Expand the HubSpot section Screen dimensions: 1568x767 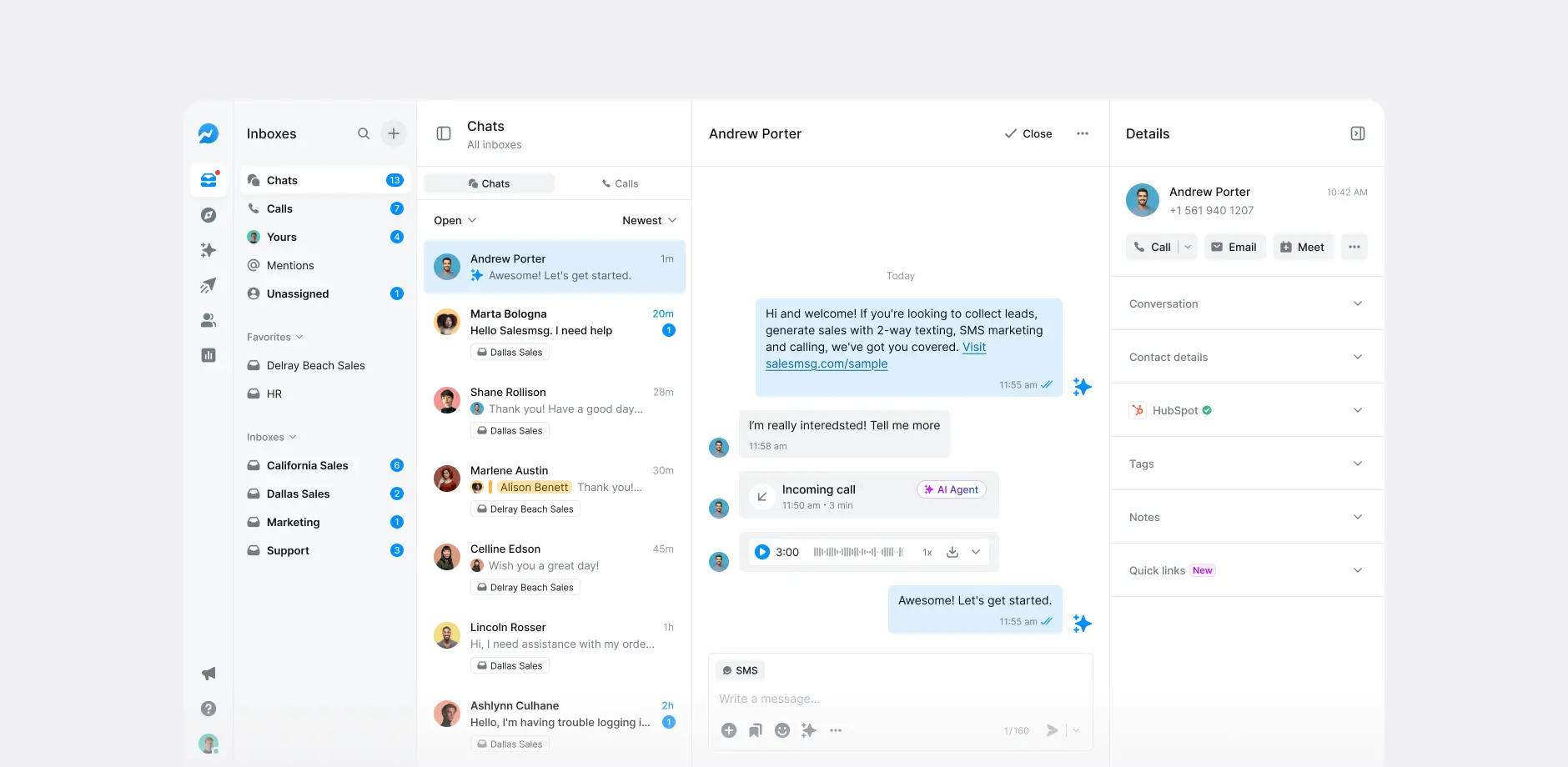coord(1247,410)
